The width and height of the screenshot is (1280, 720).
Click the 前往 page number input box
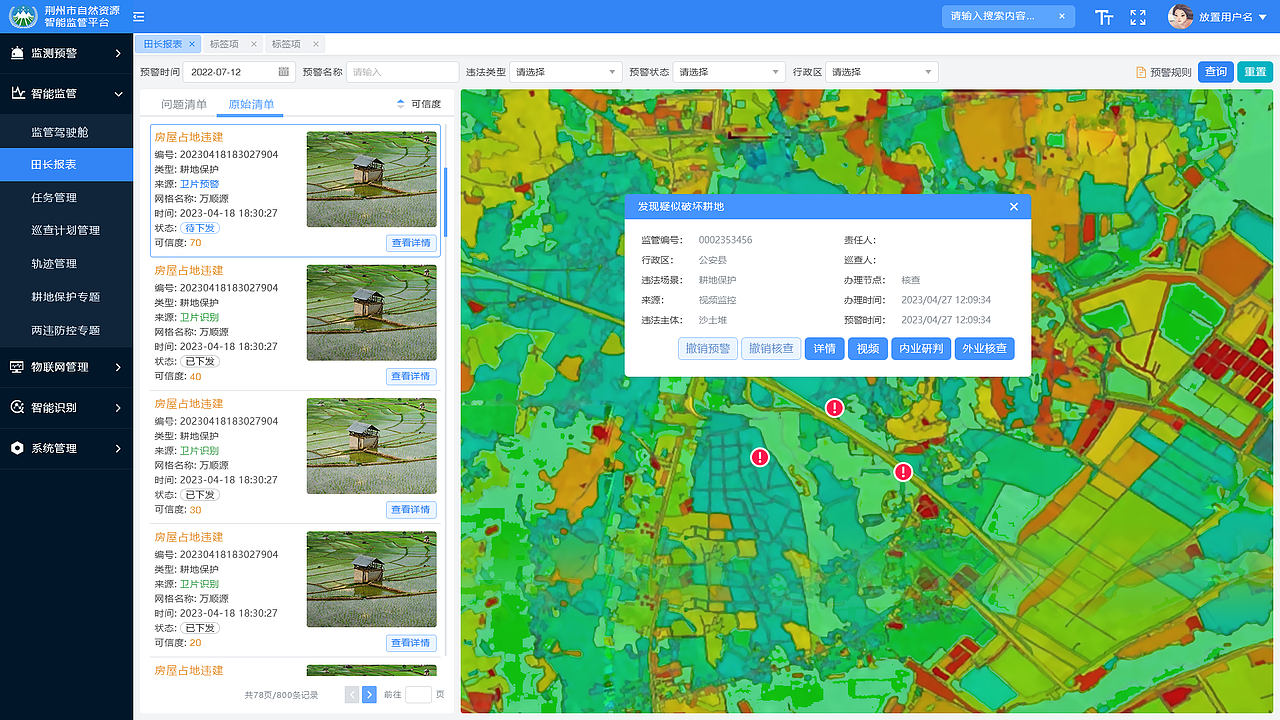[418, 694]
